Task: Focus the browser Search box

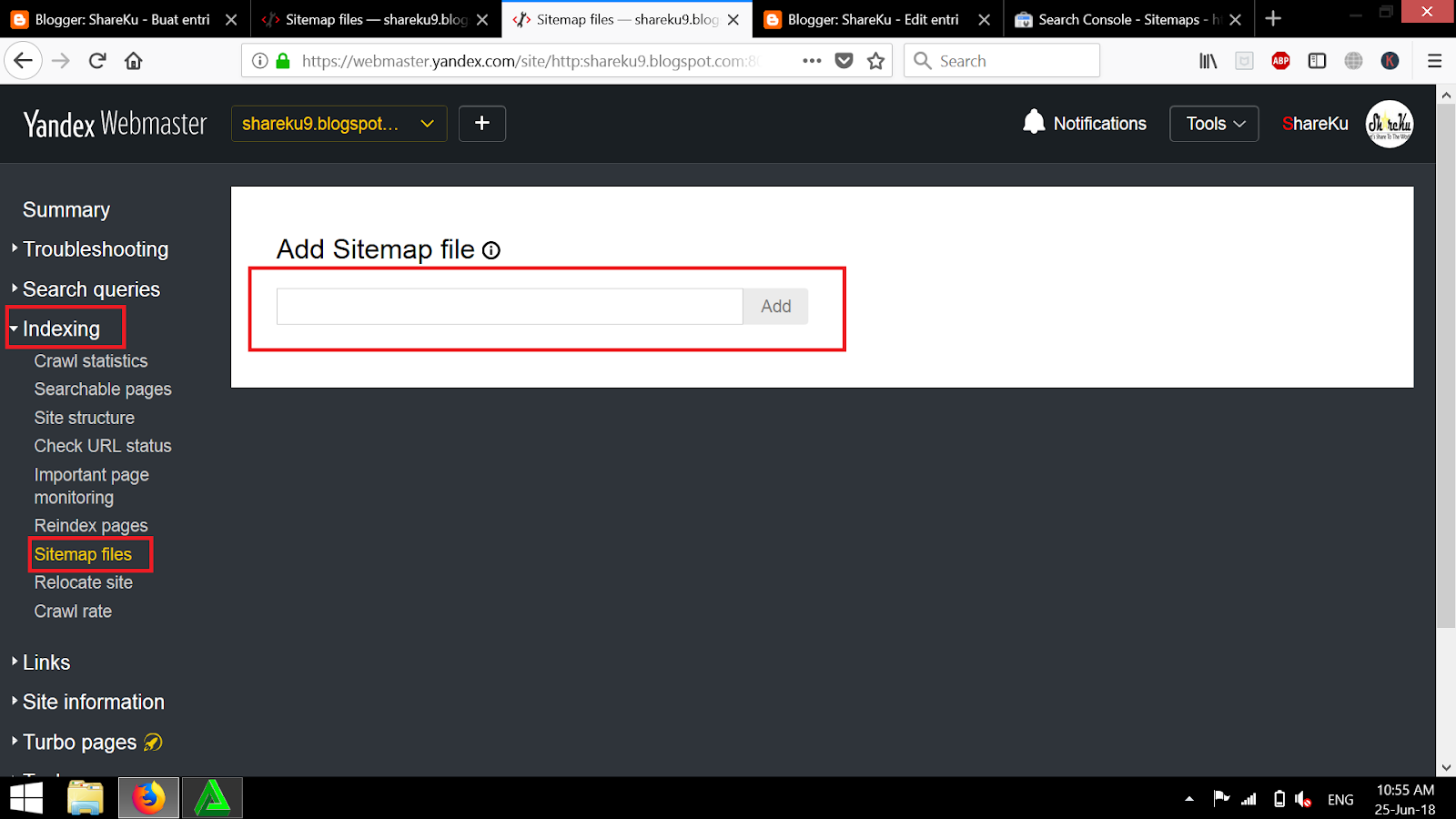Action: [x=1002, y=61]
